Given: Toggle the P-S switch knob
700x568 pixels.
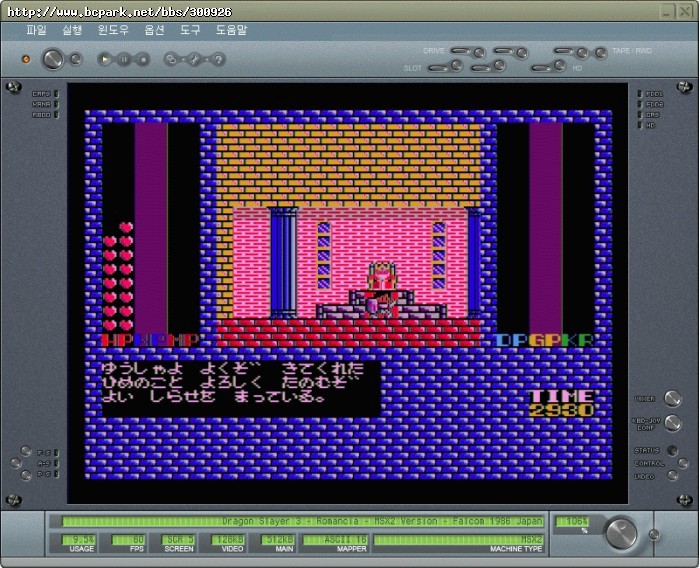Looking at the screenshot, I should coord(26,475).
